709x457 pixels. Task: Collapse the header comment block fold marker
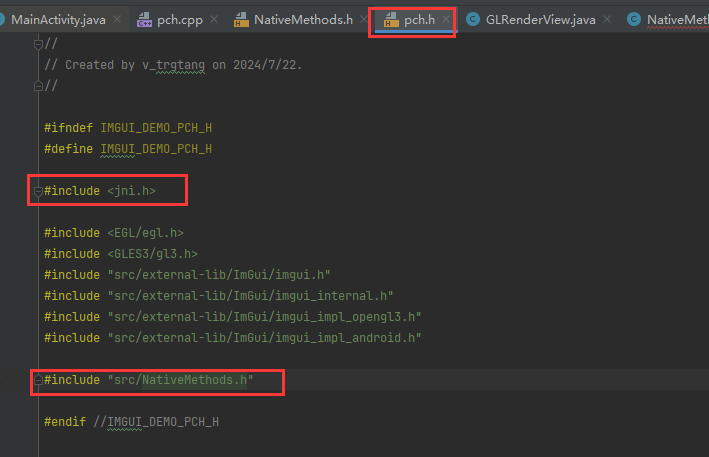click(x=38, y=43)
